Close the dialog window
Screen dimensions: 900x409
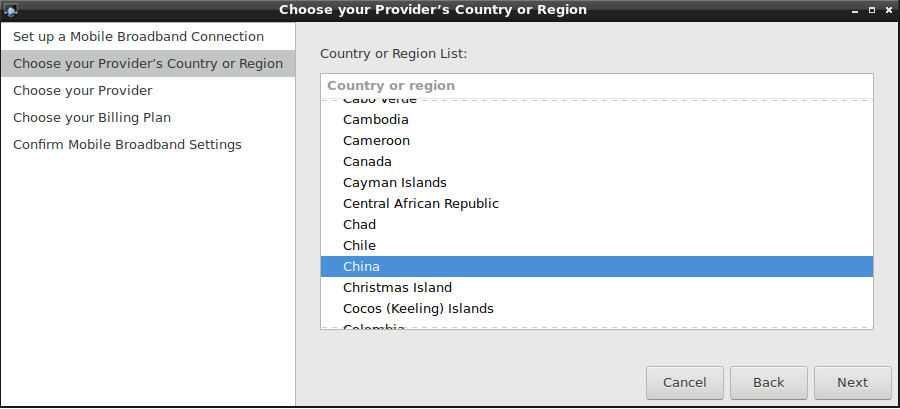tap(887, 10)
